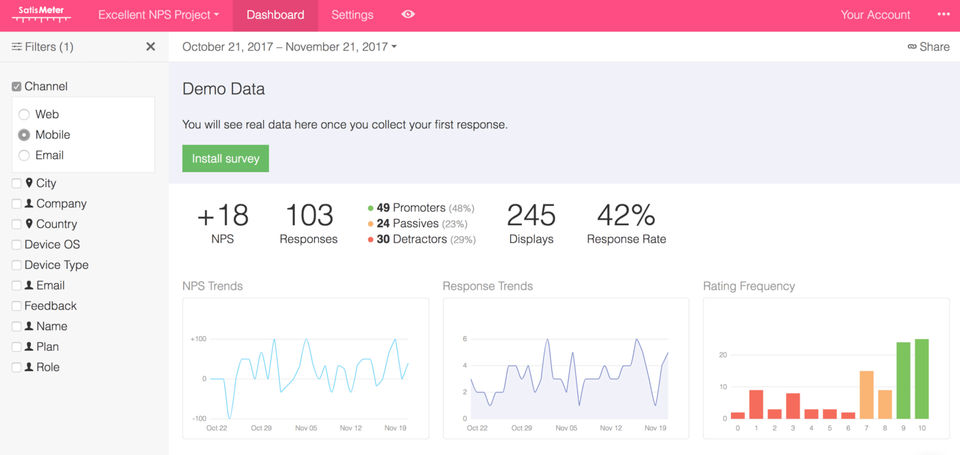Click the Country location pin icon
Image resolution: width=960 pixels, height=455 pixels.
pyautogui.click(x=29, y=224)
